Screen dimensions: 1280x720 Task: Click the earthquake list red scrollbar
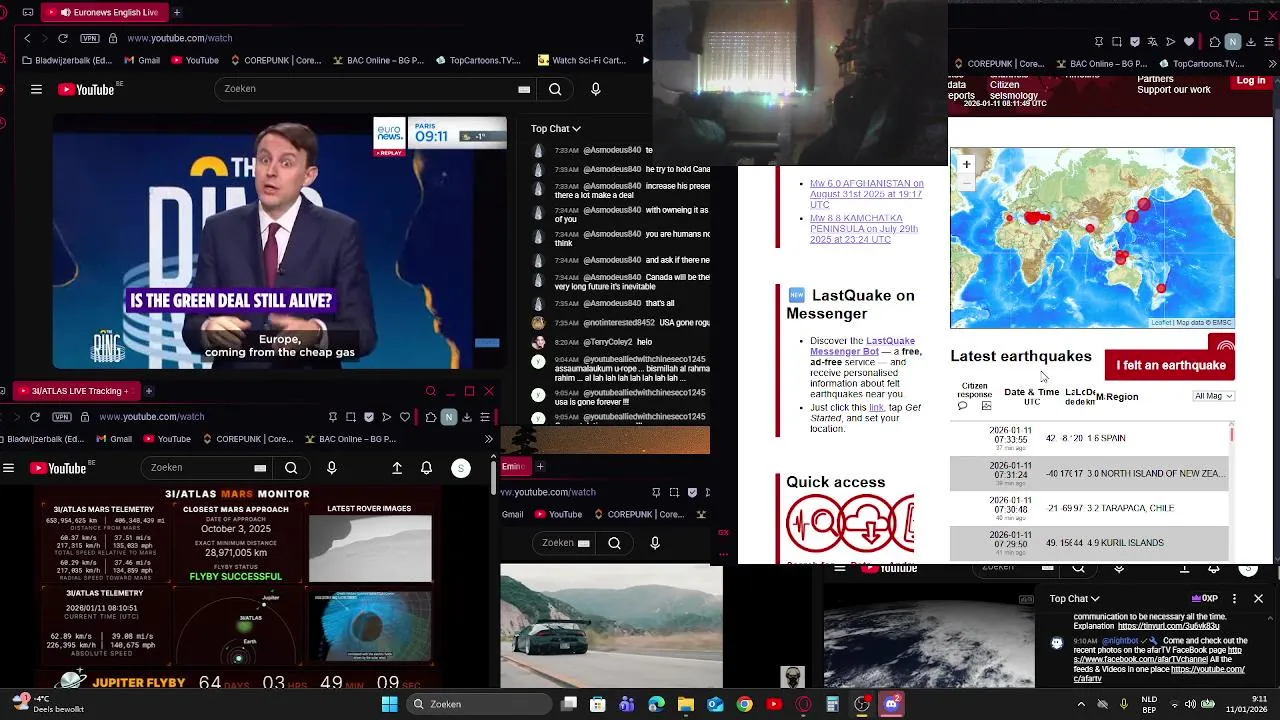click(1232, 434)
